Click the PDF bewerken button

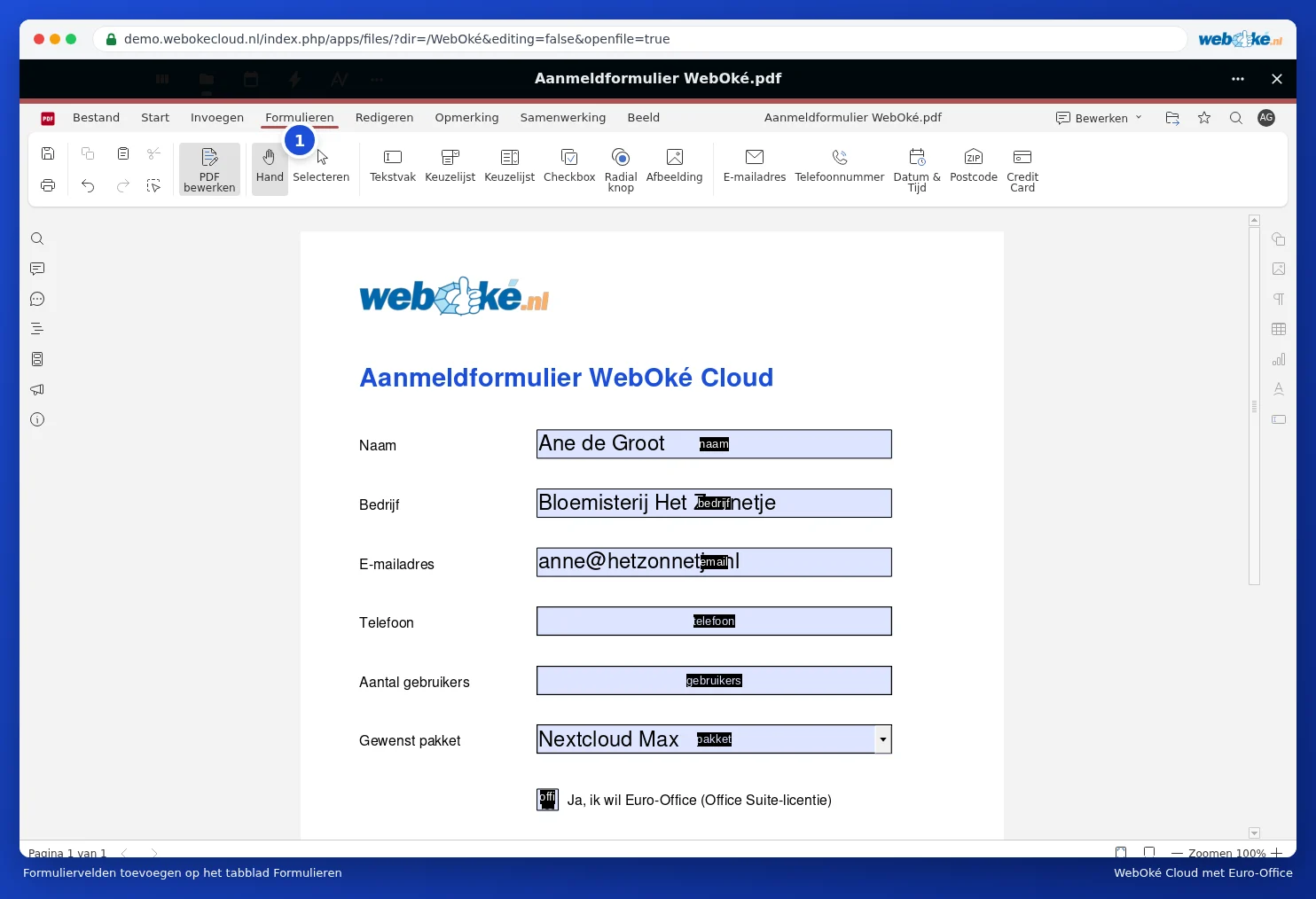pyautogui.click(x=209, y=169)
